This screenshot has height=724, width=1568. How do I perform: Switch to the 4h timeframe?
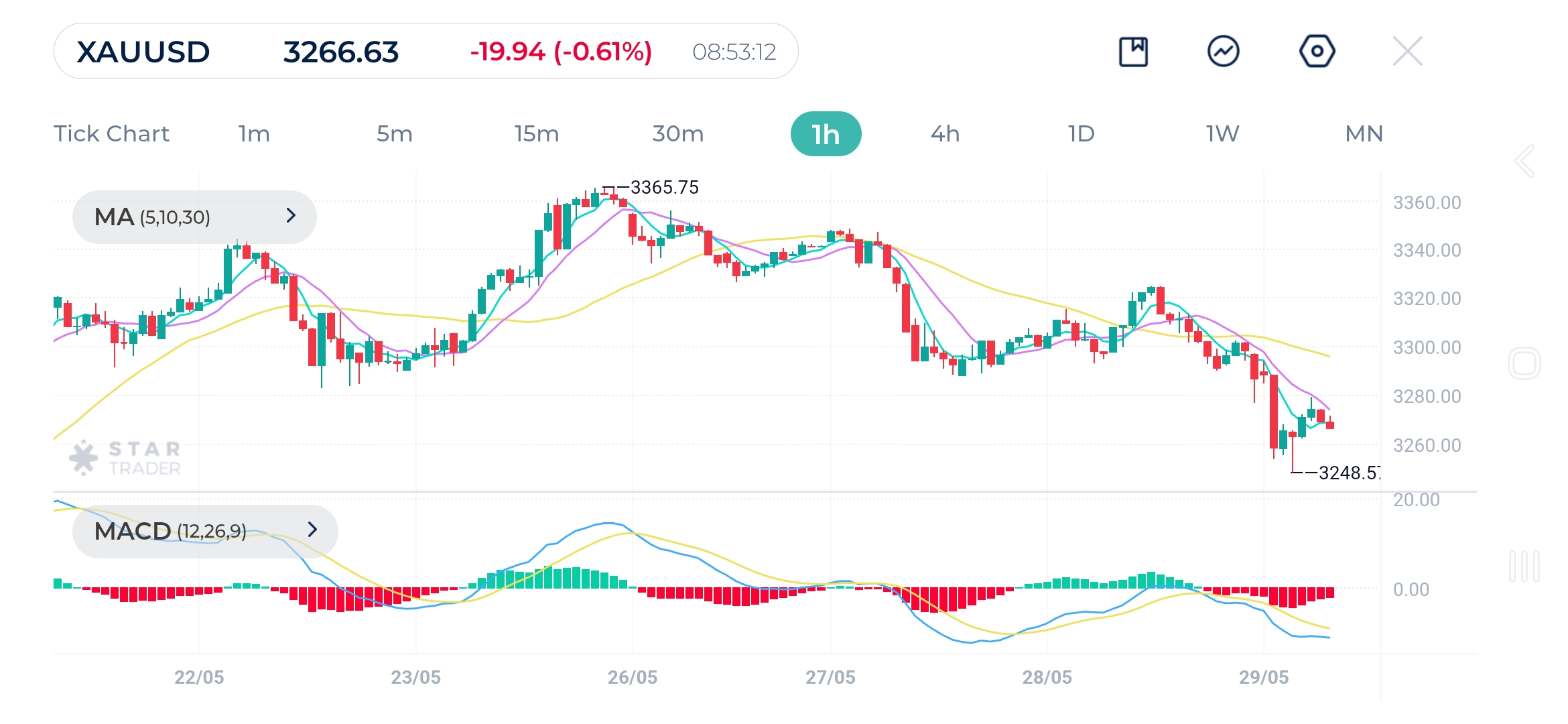(945, 133)
